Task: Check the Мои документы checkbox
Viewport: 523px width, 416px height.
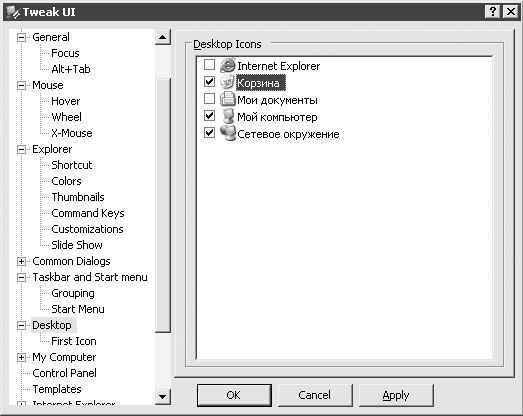Action: point(209,98)
